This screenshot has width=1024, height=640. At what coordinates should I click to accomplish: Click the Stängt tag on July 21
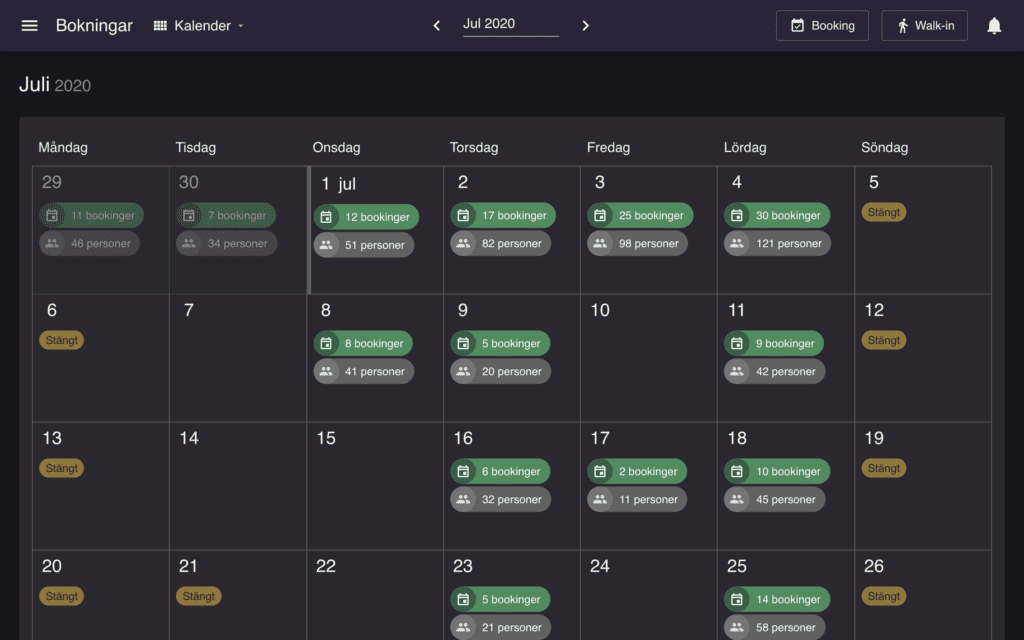199,596
